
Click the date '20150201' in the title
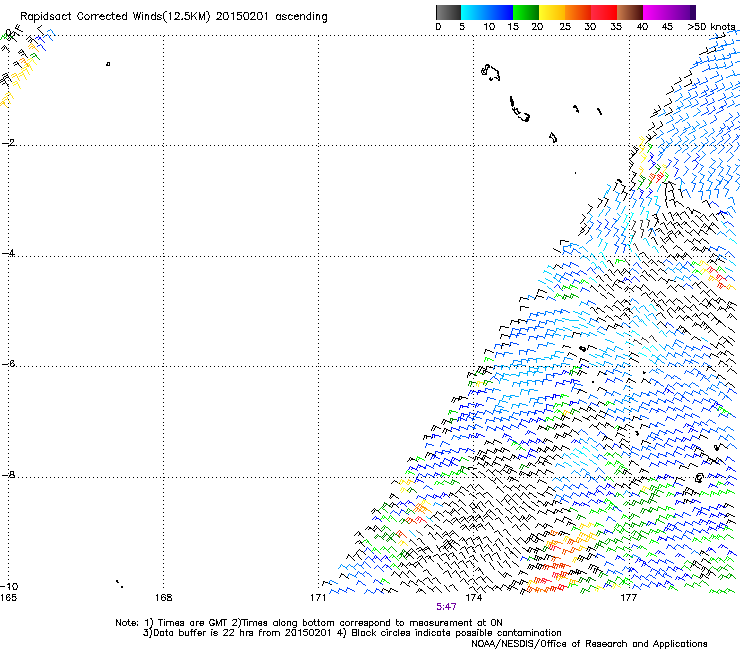(242, 17)
